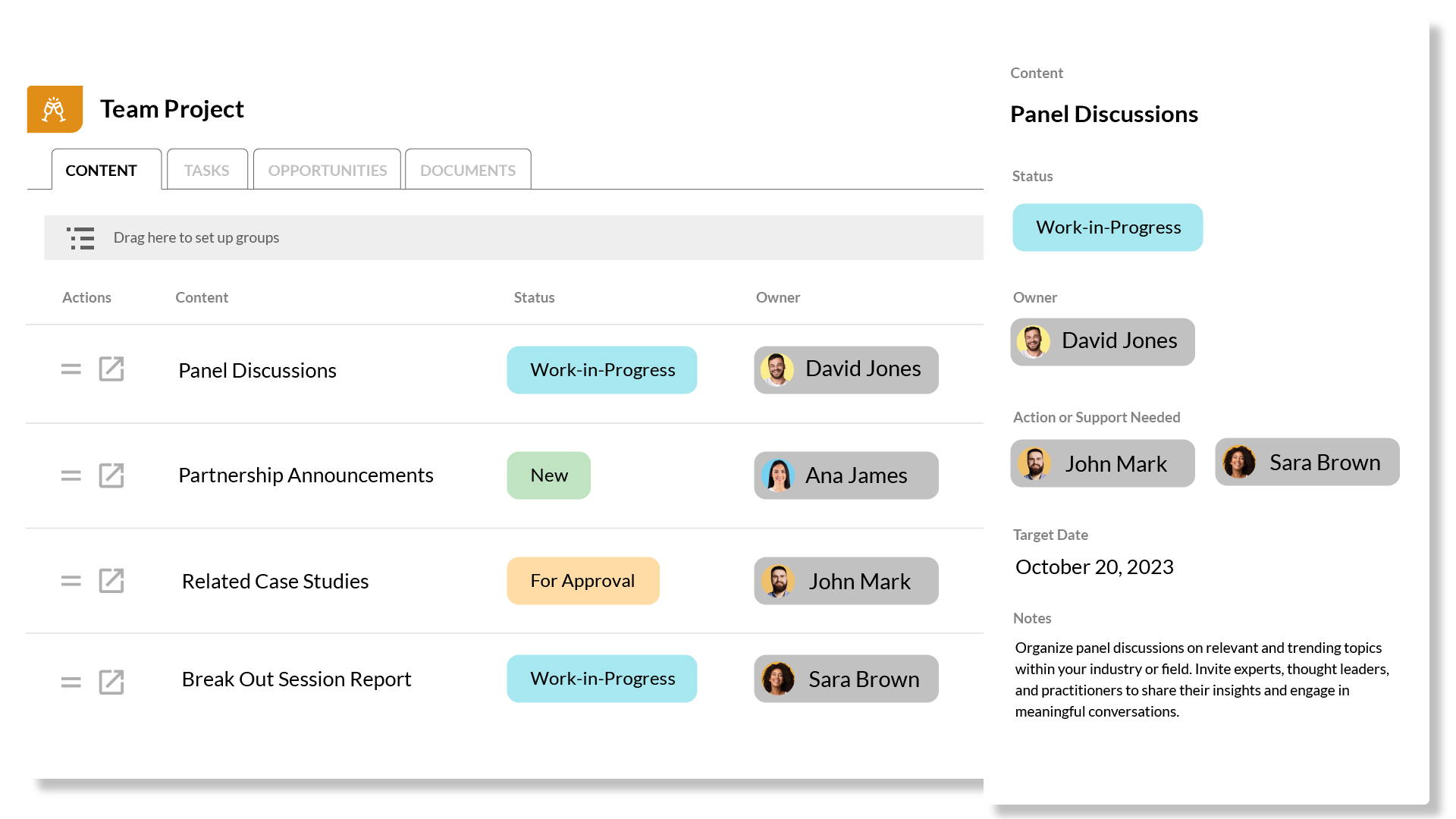Click the Action or Support Needed label

pyautogui.click(x=1097, y=417)
